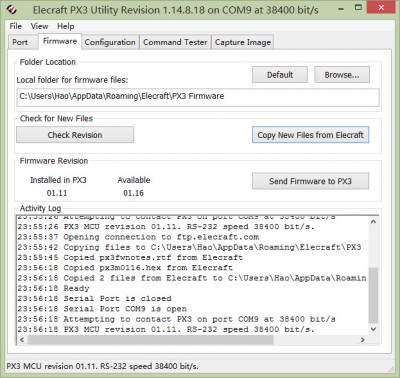Click log line 'Copied px3m0116.hex from Elecraft'

click(125, 268)
